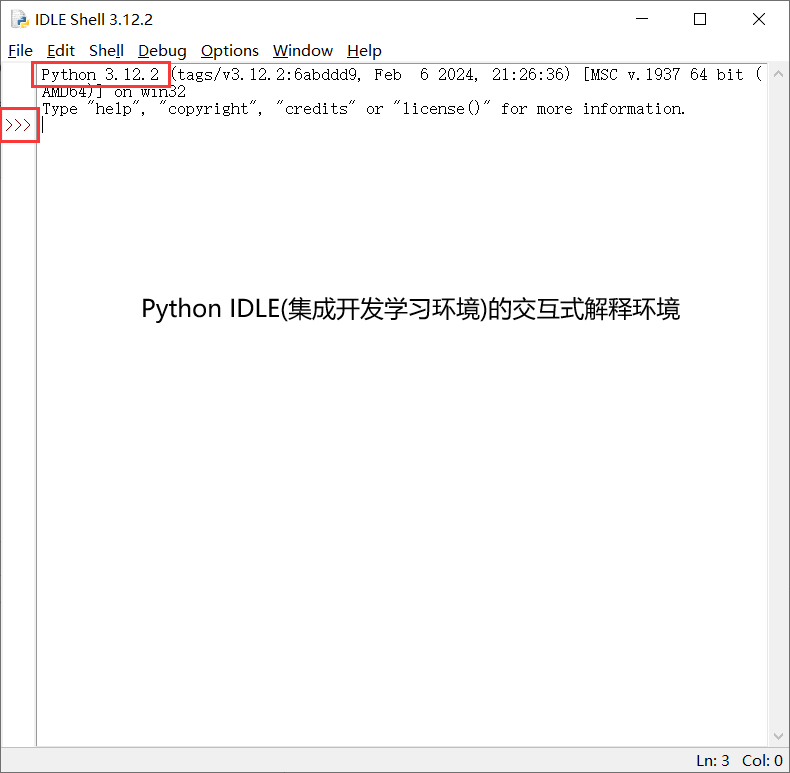Click the Ln: 3 status indicator
The width and height of the screenshot is (790, 773).
point(712,761)
